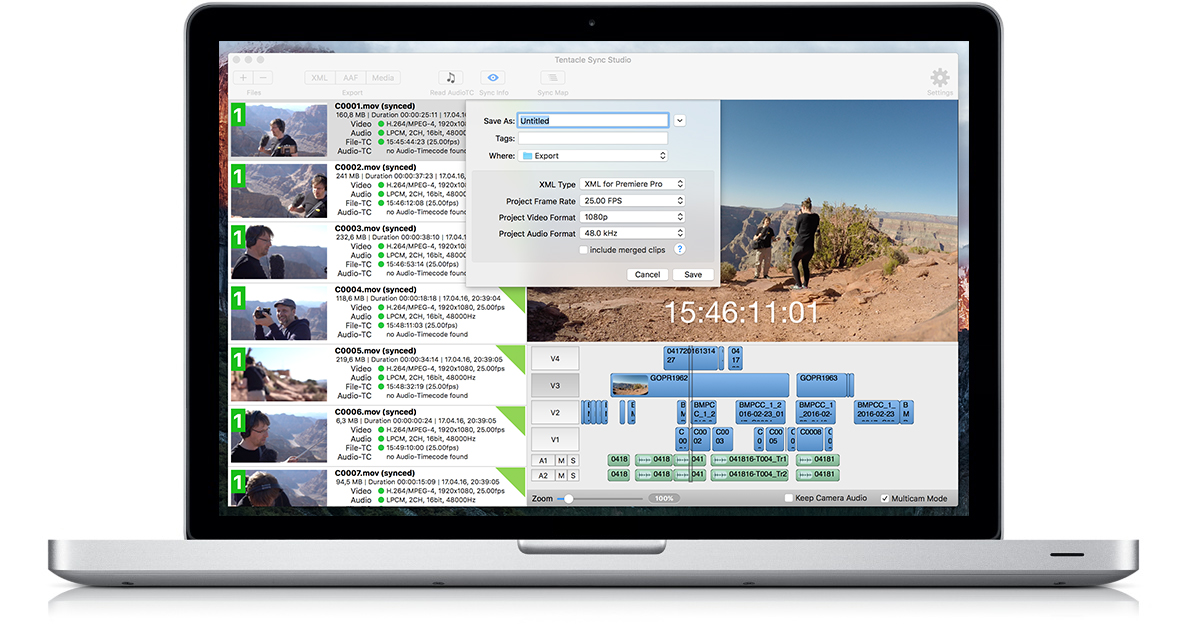Select the A1 audio track label
This screenshot has width=1200, height=630.
click(543, 460)
